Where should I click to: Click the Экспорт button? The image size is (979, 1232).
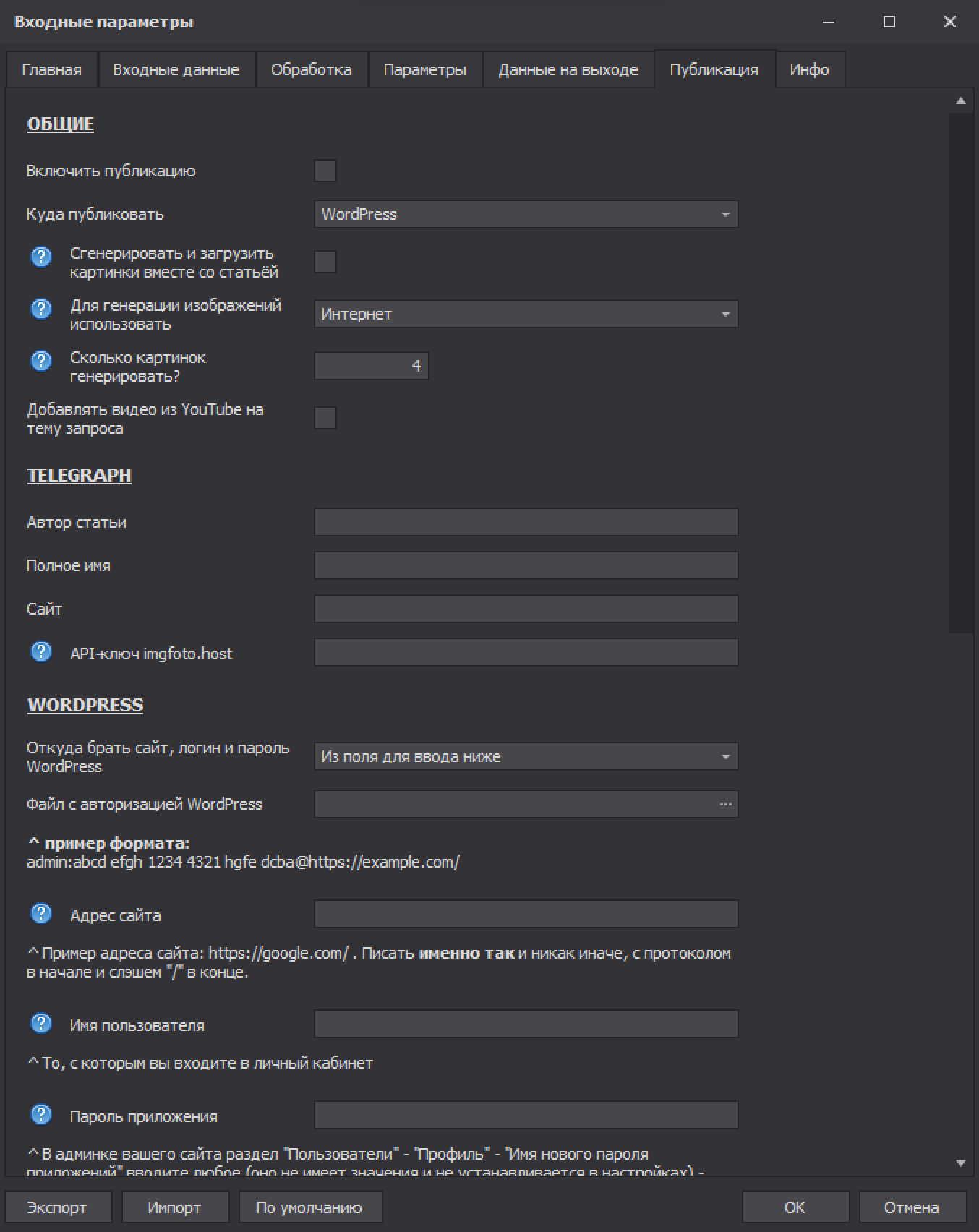[x=57, y=1207]
